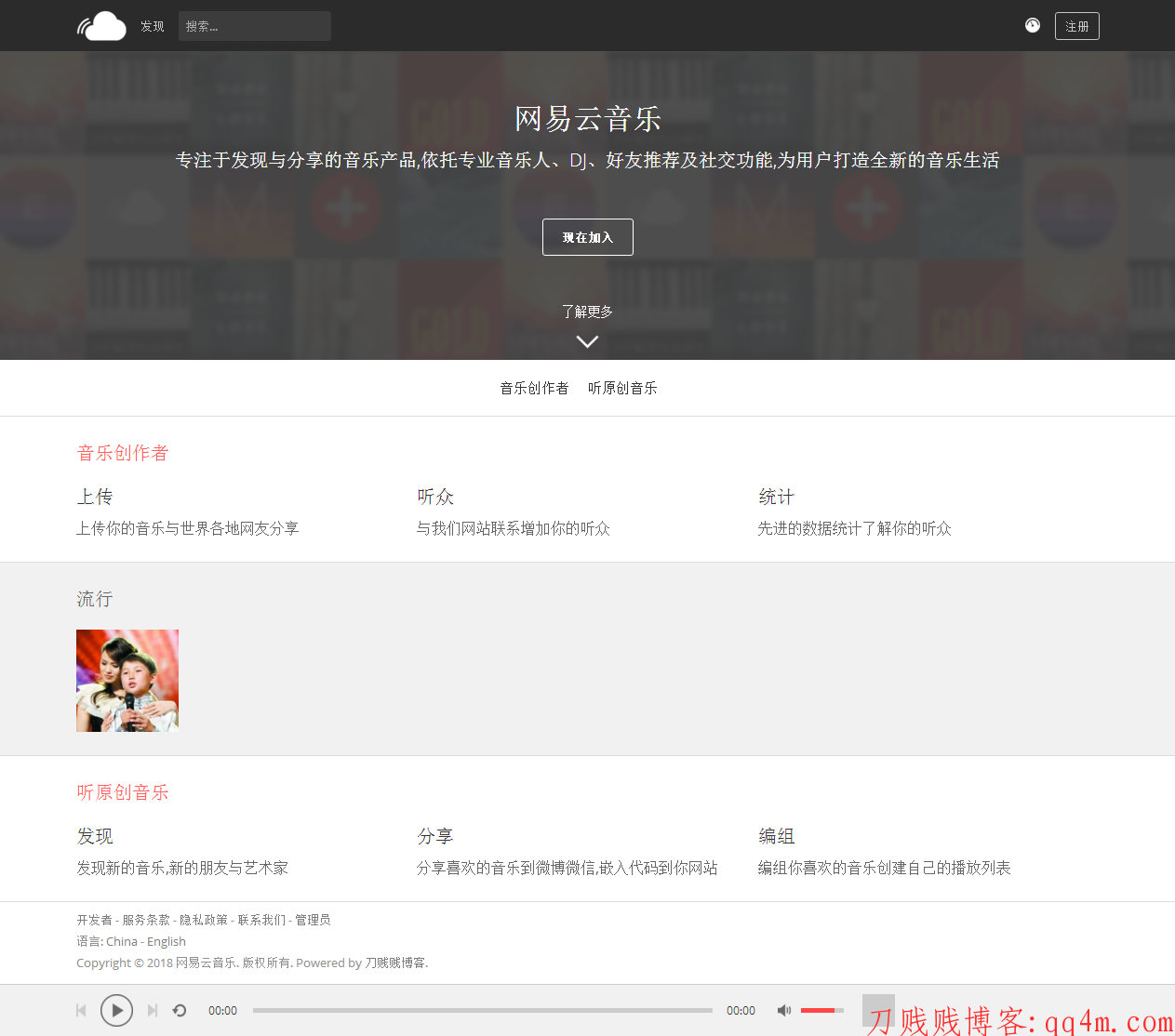The image size is (1175, 1036).
Task: Click the 注册 register button
Action: [1077, 26]
